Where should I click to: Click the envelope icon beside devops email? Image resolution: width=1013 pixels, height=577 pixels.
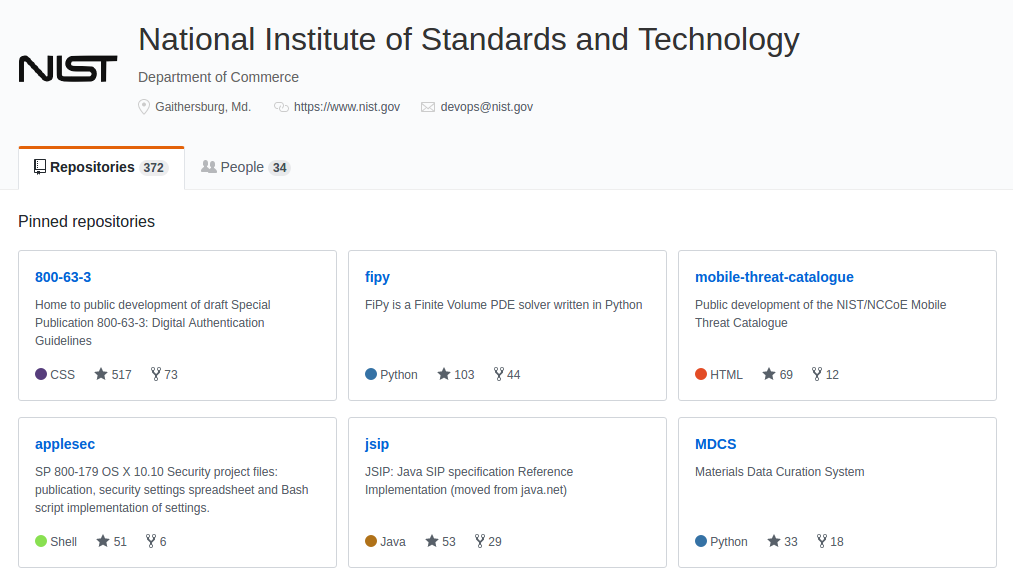tap(428, 107)
